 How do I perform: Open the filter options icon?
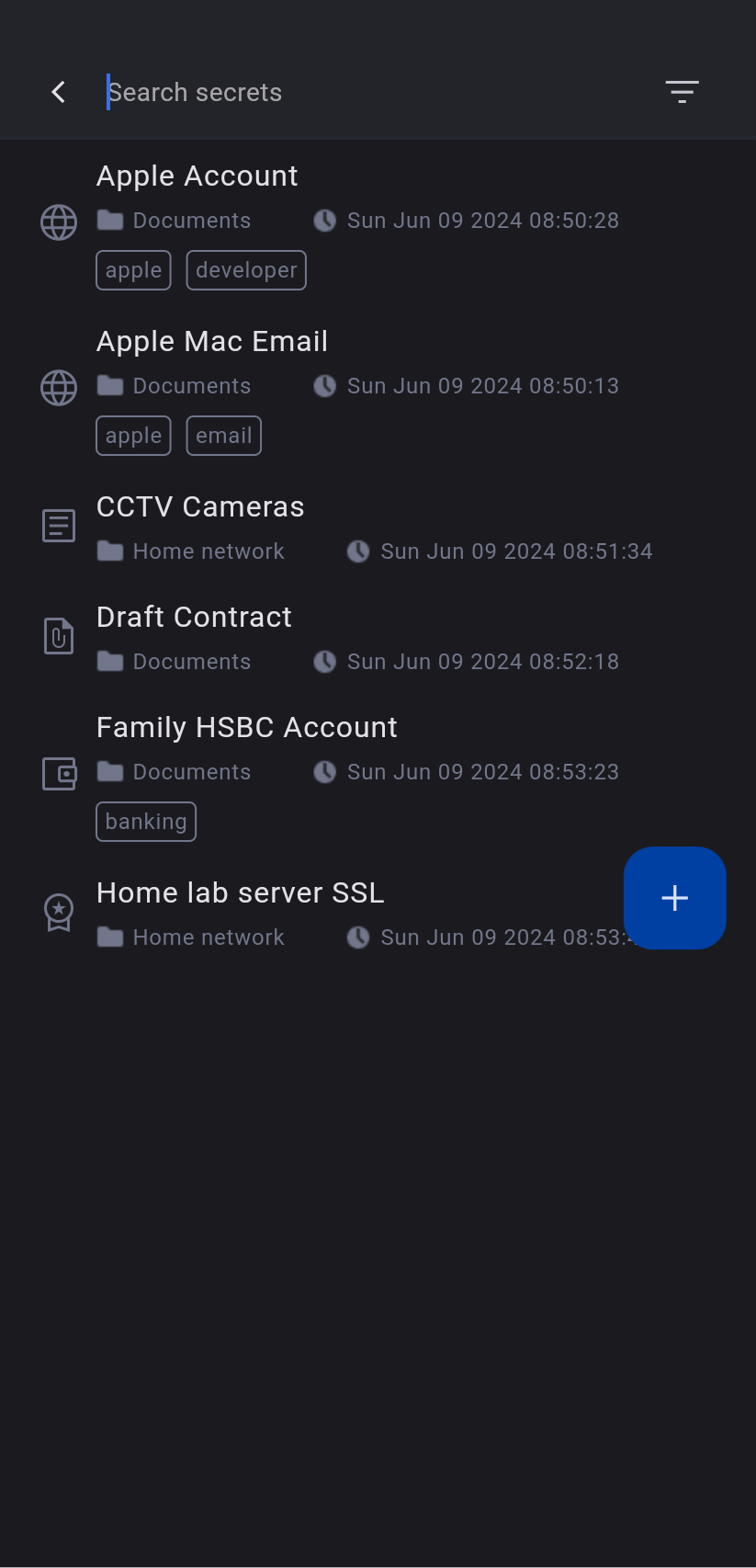(682, 92)
